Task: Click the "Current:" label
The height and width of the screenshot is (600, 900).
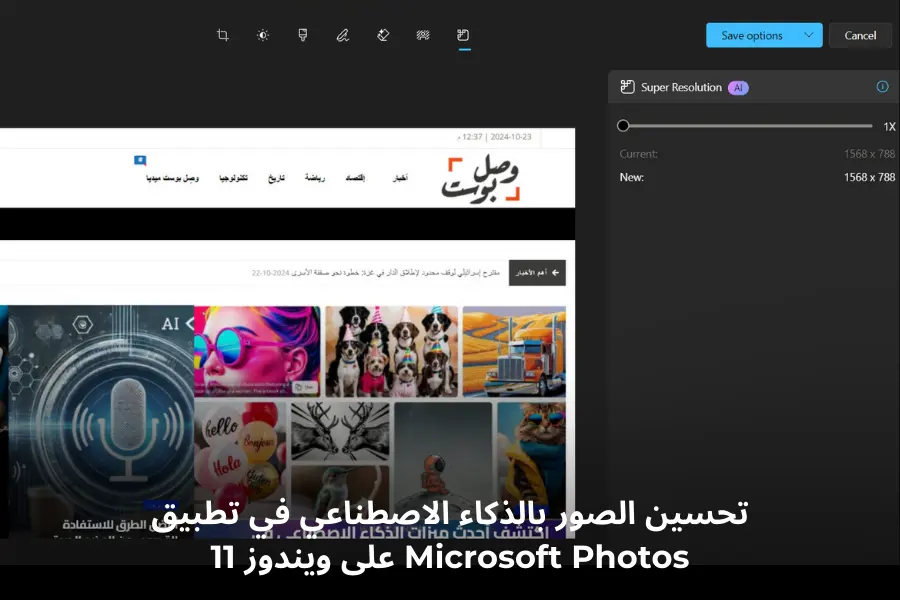Action: pyautogui.click(x=639, y=154)
